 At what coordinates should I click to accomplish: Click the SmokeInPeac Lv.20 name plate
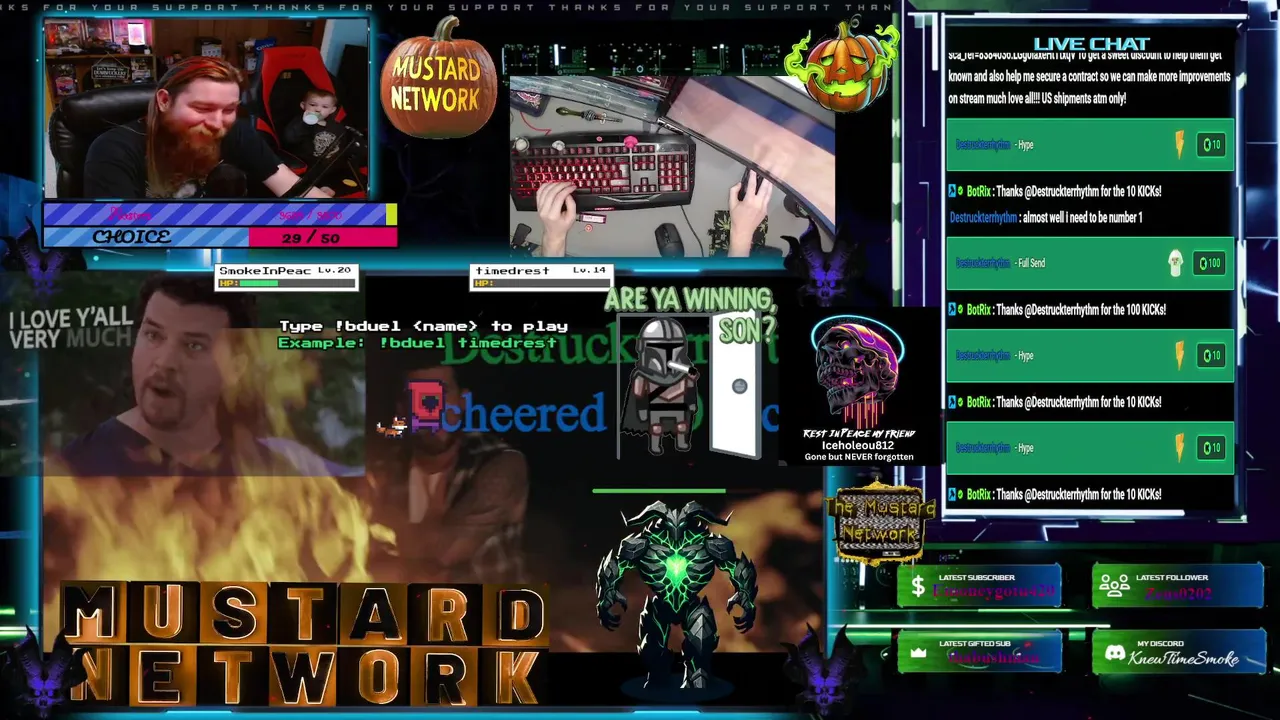coord(286,278)
